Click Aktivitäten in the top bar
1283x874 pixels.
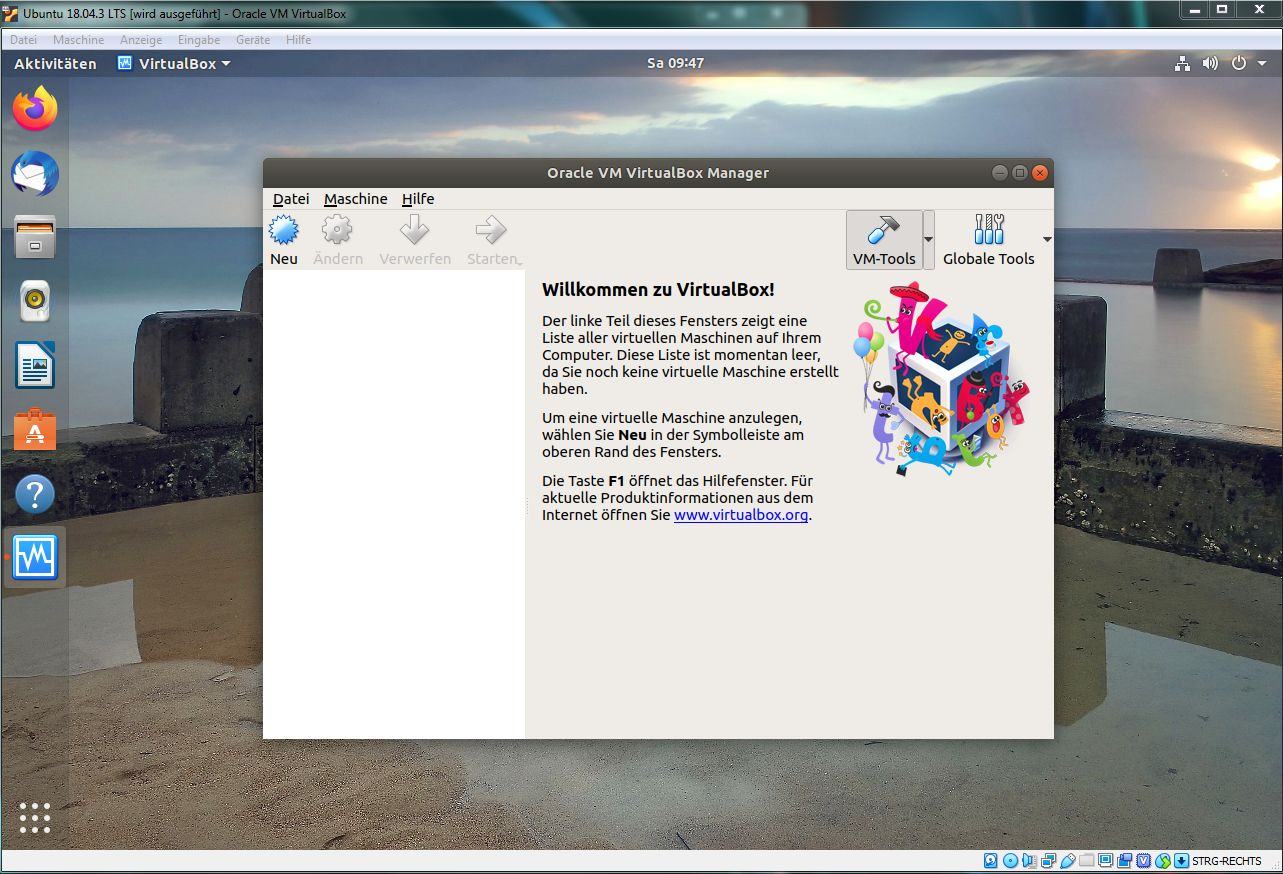pos(55,63)
